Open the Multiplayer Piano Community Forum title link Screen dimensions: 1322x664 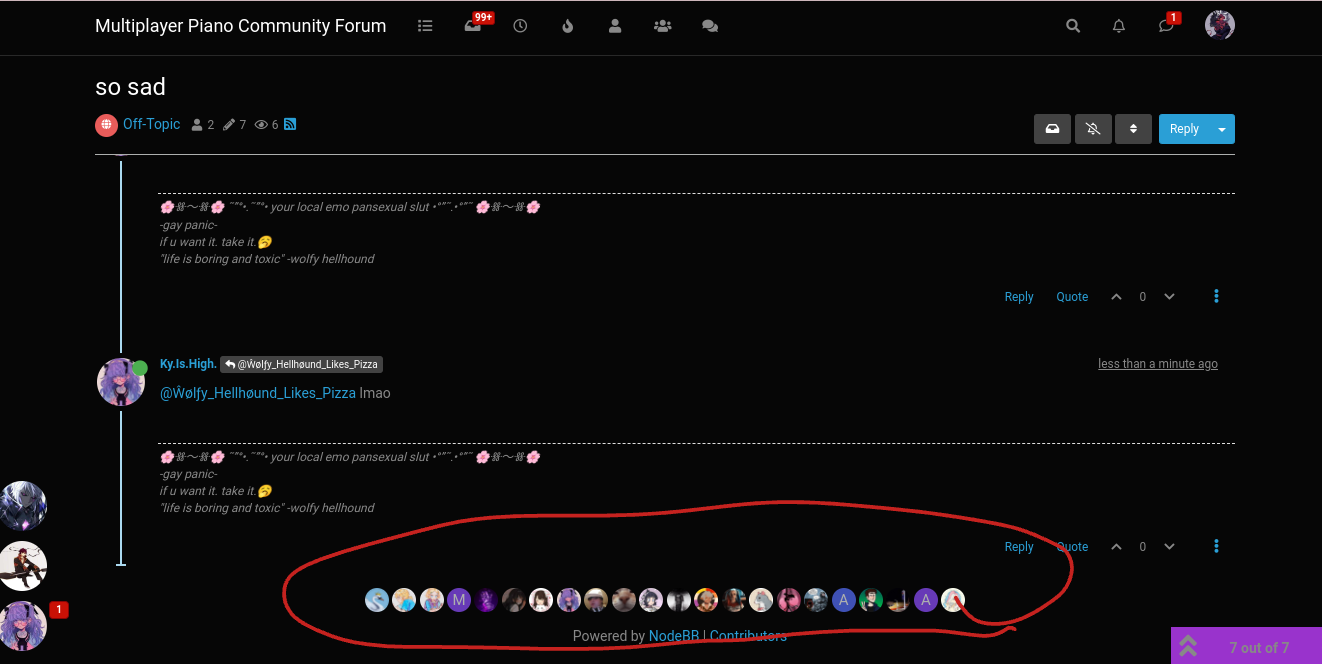(x=240, y=26)
